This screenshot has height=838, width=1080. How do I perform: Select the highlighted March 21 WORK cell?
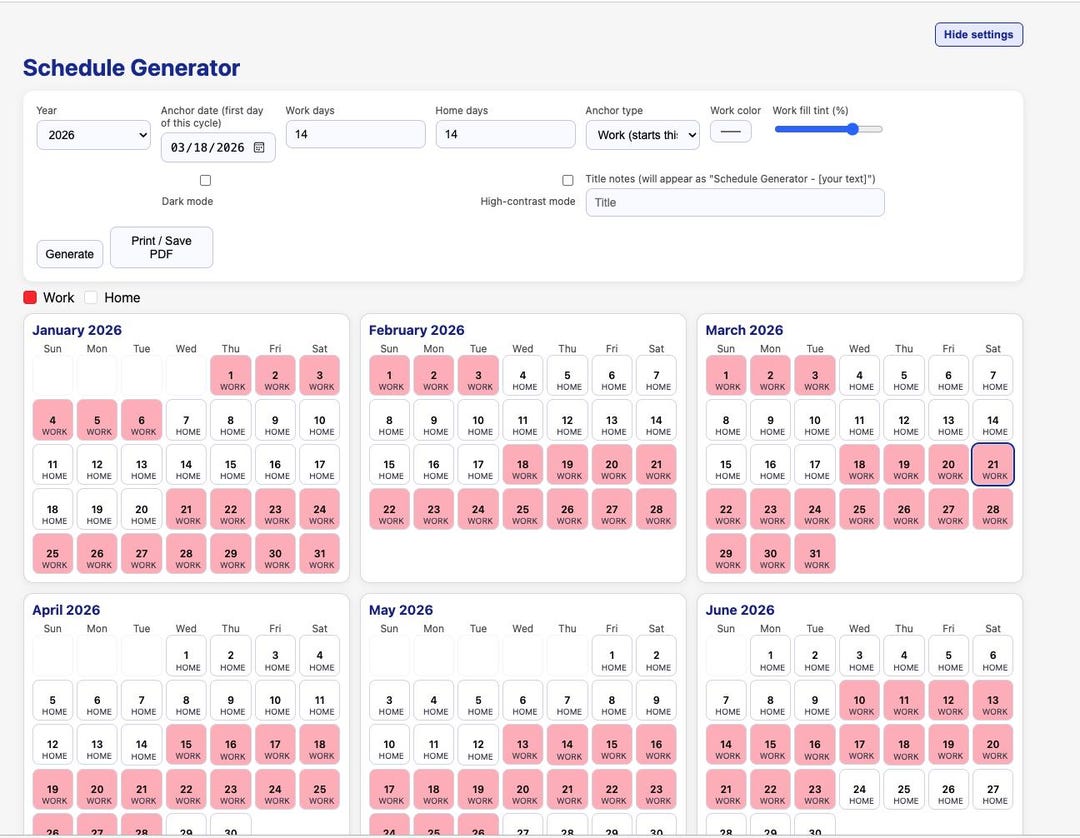993,465
